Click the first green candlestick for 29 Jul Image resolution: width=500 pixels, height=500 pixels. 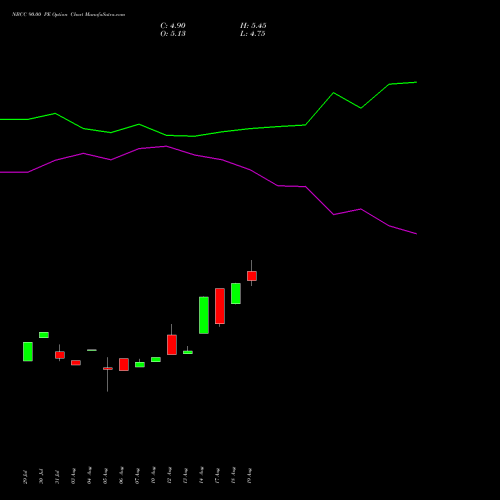pos(28,351)
